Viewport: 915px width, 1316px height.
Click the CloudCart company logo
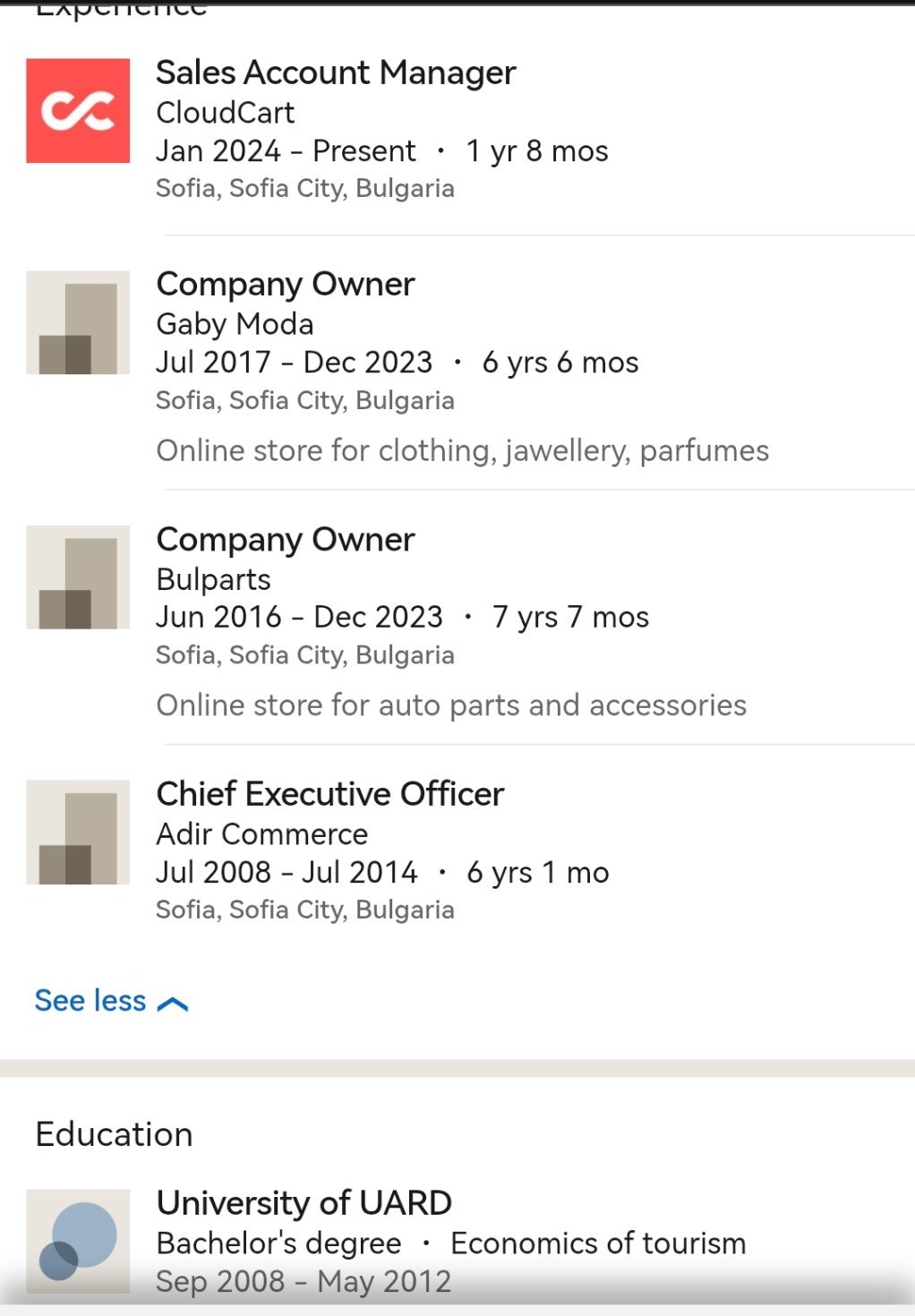(78, 111)
